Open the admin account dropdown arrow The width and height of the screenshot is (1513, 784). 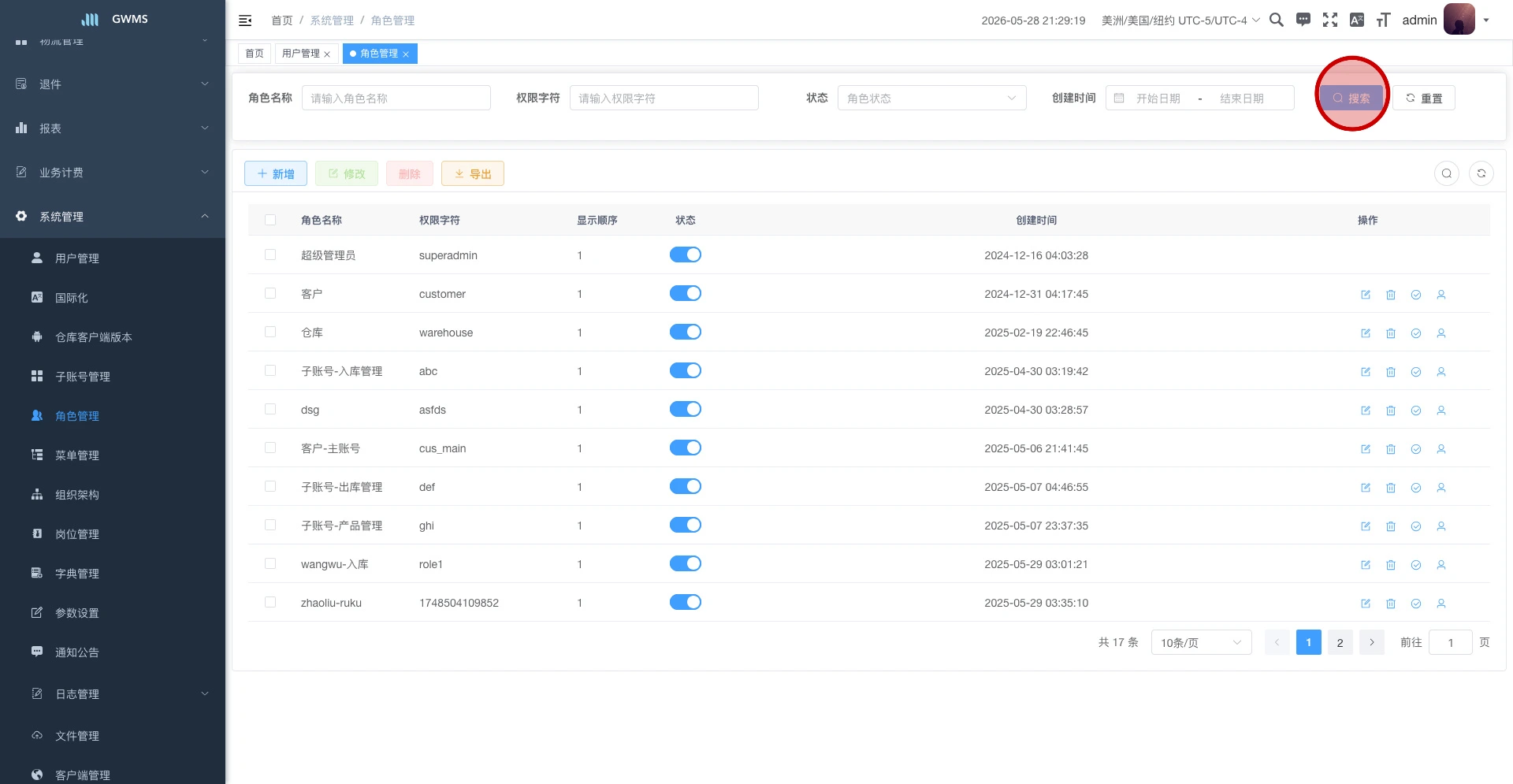coord(1486,20)
